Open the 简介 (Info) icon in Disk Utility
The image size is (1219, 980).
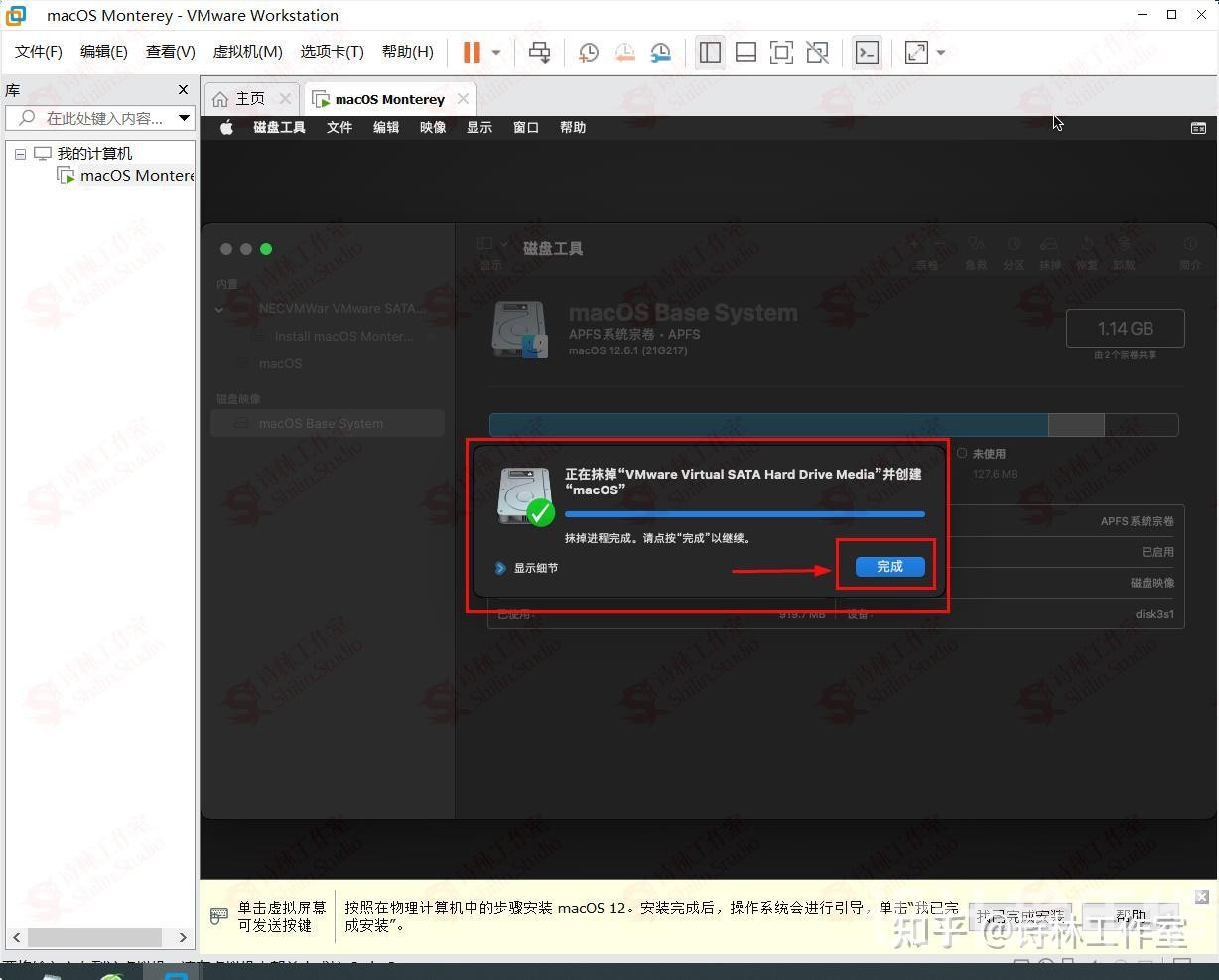tap(1188, 250)
